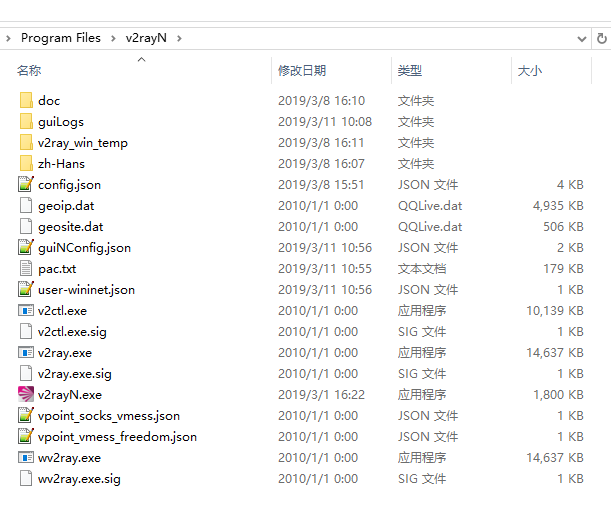611x530 pixels.
Task: Click the 506 KB size value
Action: point(563,226)
